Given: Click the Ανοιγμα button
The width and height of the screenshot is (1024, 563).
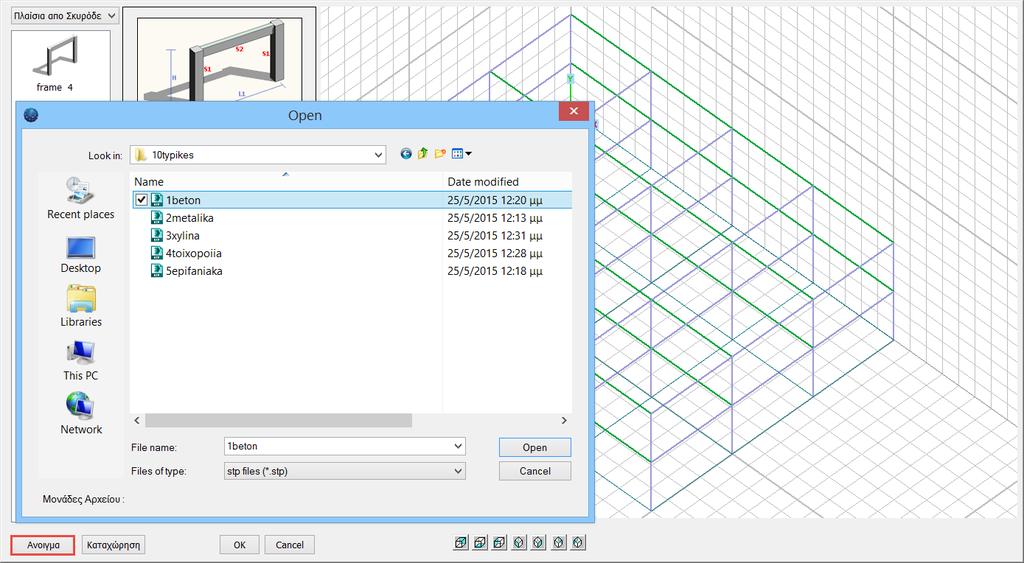Looking at the screenshot, I should [43, 545].
